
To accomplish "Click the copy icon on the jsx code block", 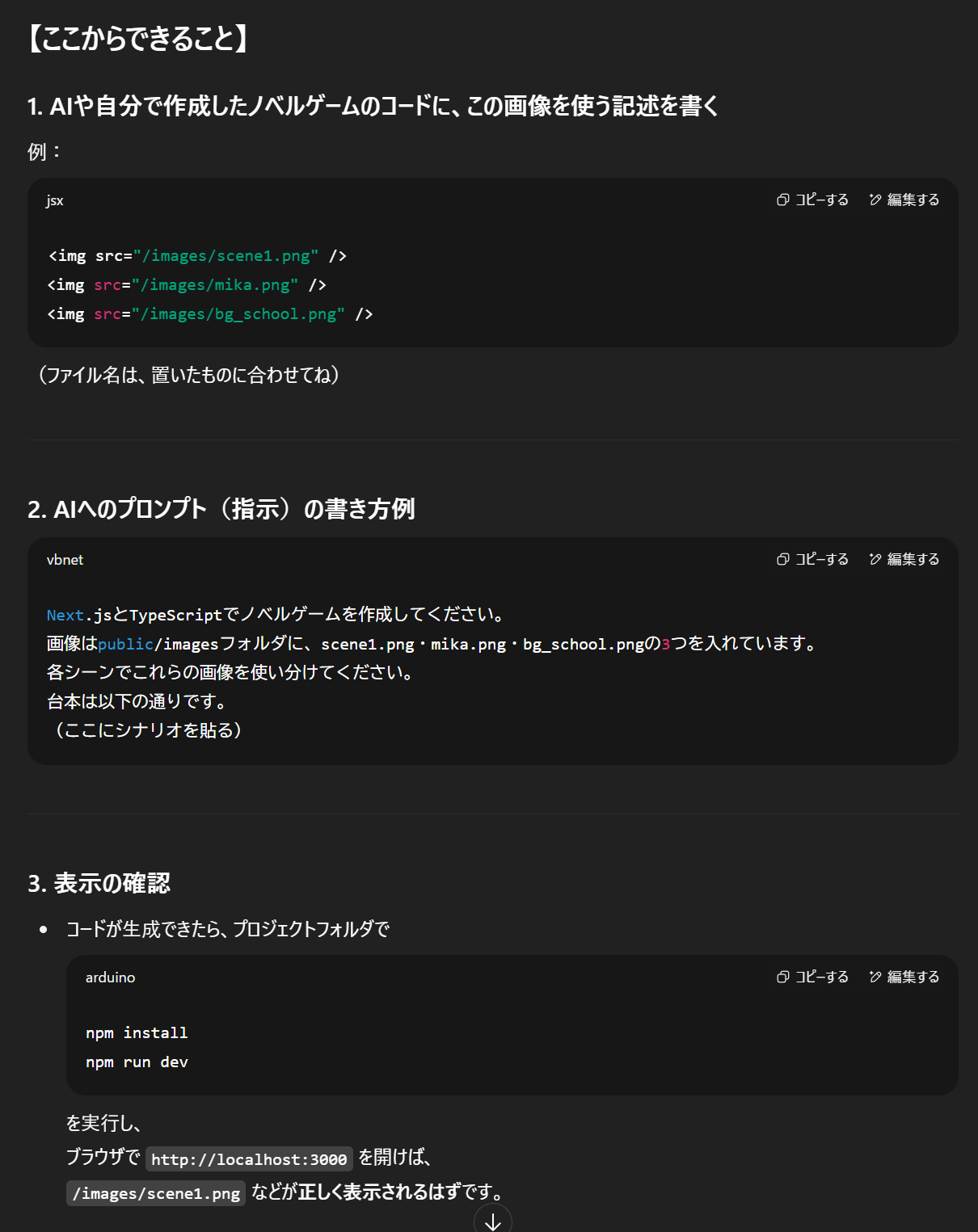I will [x=782, y=200].
